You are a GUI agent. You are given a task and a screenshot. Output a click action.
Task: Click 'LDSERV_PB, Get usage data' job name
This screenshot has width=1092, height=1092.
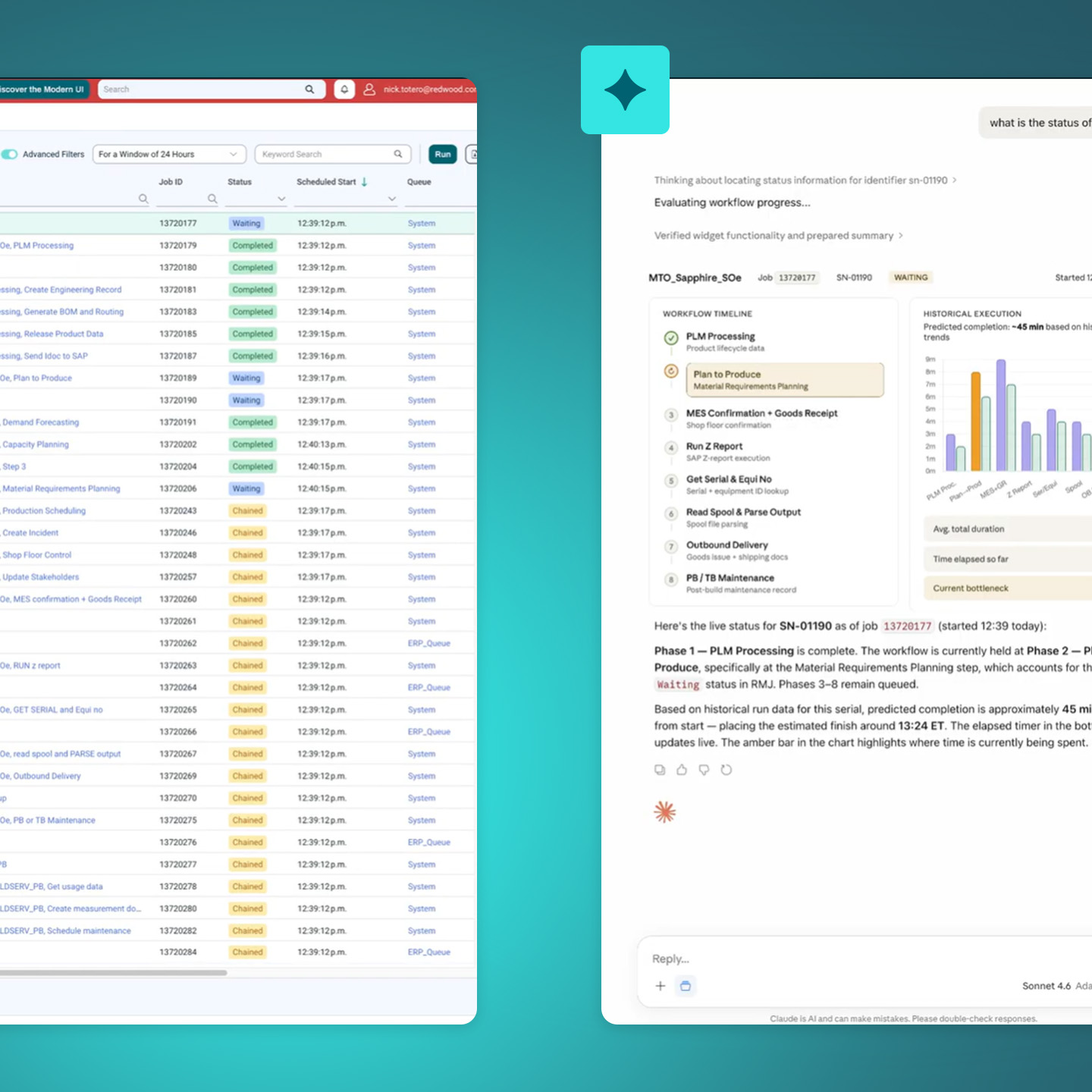(x=52, y=886)
